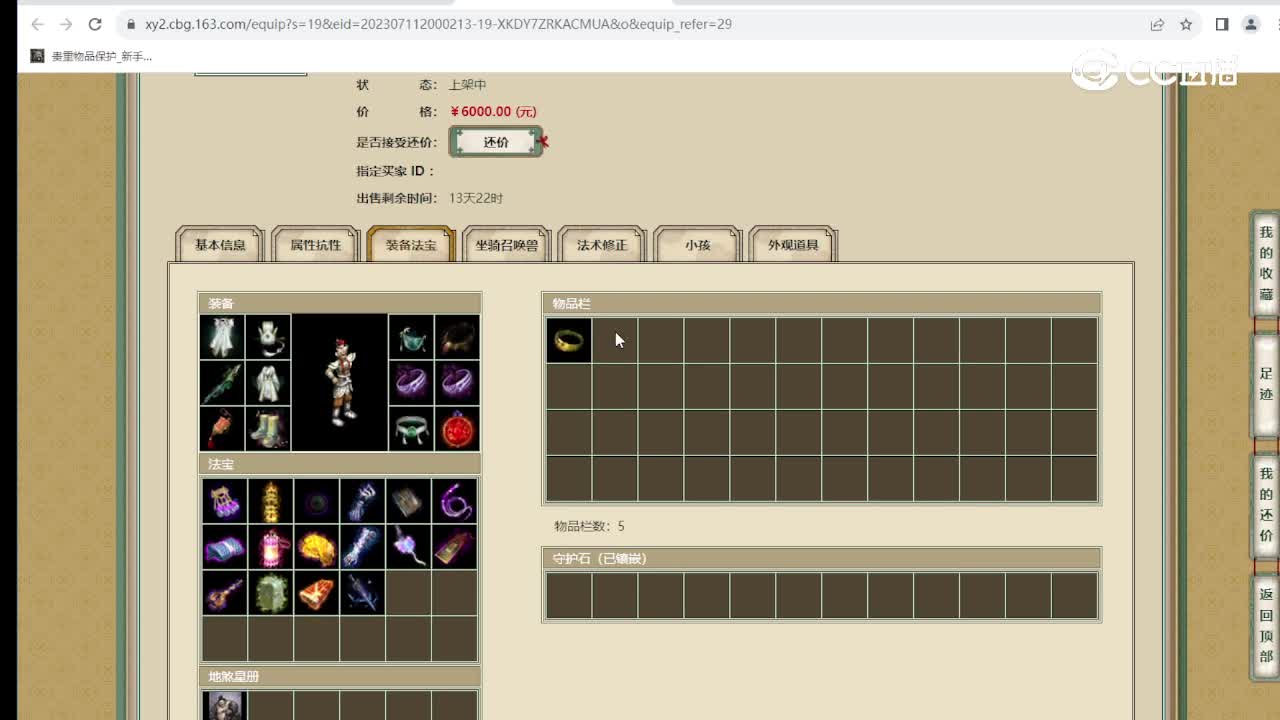Select the grey book treasure icon

(408, 501)
